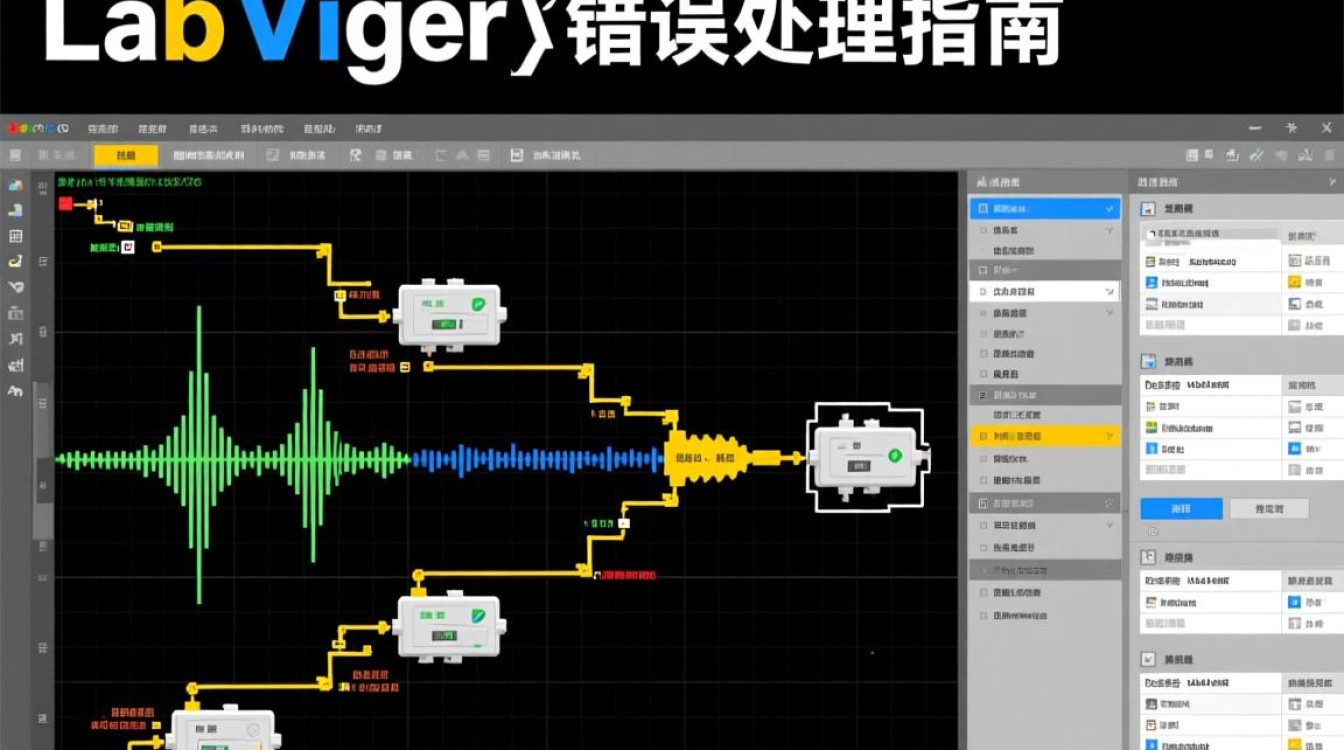Screen dimensions: 1344x750
Task: Click the blue waveform segment on the canvas
Action: tap(538, 460)
